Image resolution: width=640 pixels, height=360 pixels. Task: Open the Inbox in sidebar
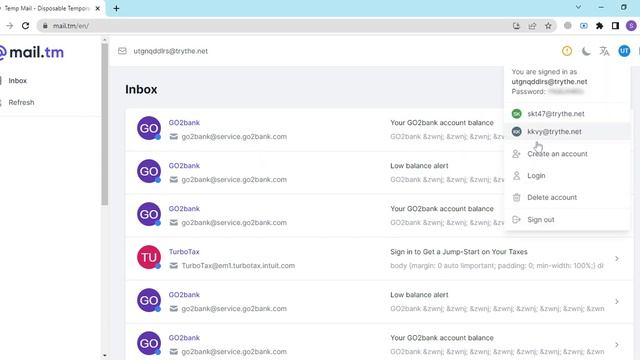pos(18,81)
